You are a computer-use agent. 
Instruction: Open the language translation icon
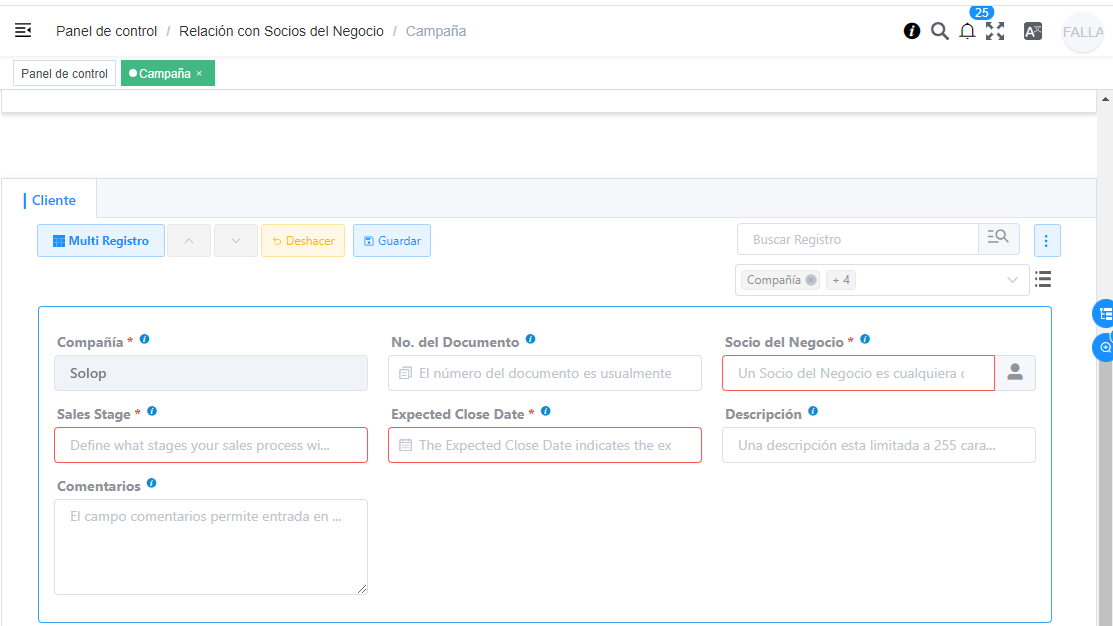(1033, 31)
